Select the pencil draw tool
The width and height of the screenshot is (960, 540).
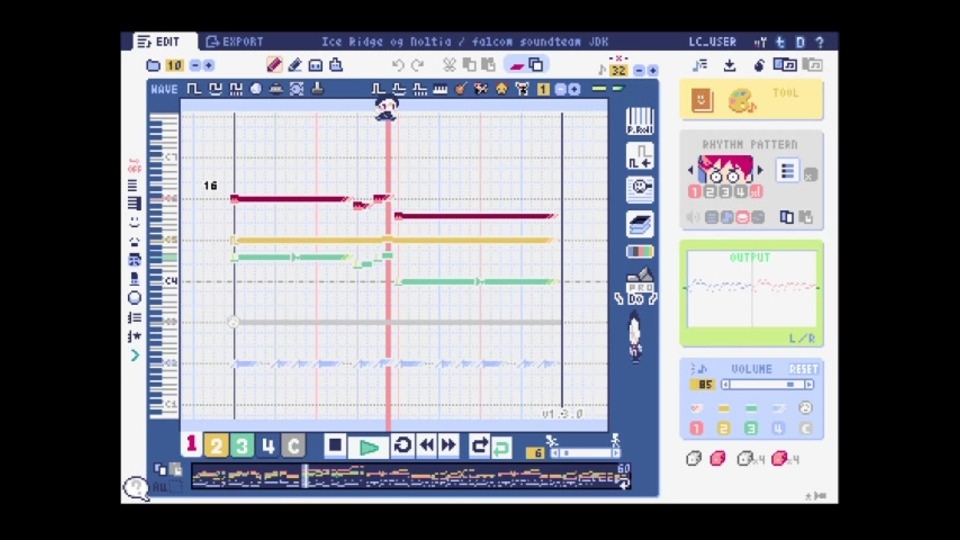point(274,65)
